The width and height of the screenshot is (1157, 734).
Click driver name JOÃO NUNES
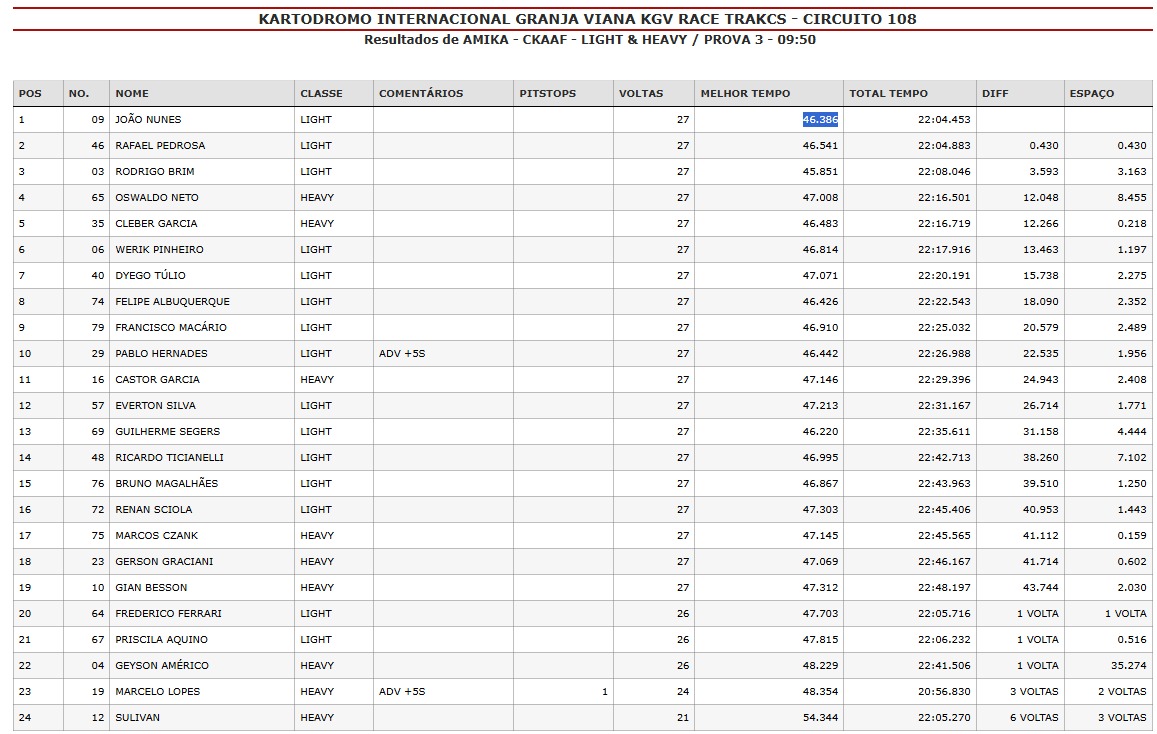[x=148, y=120]
